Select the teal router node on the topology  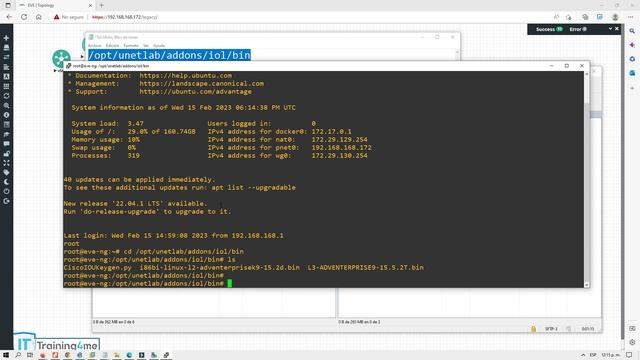click(61, 59)
